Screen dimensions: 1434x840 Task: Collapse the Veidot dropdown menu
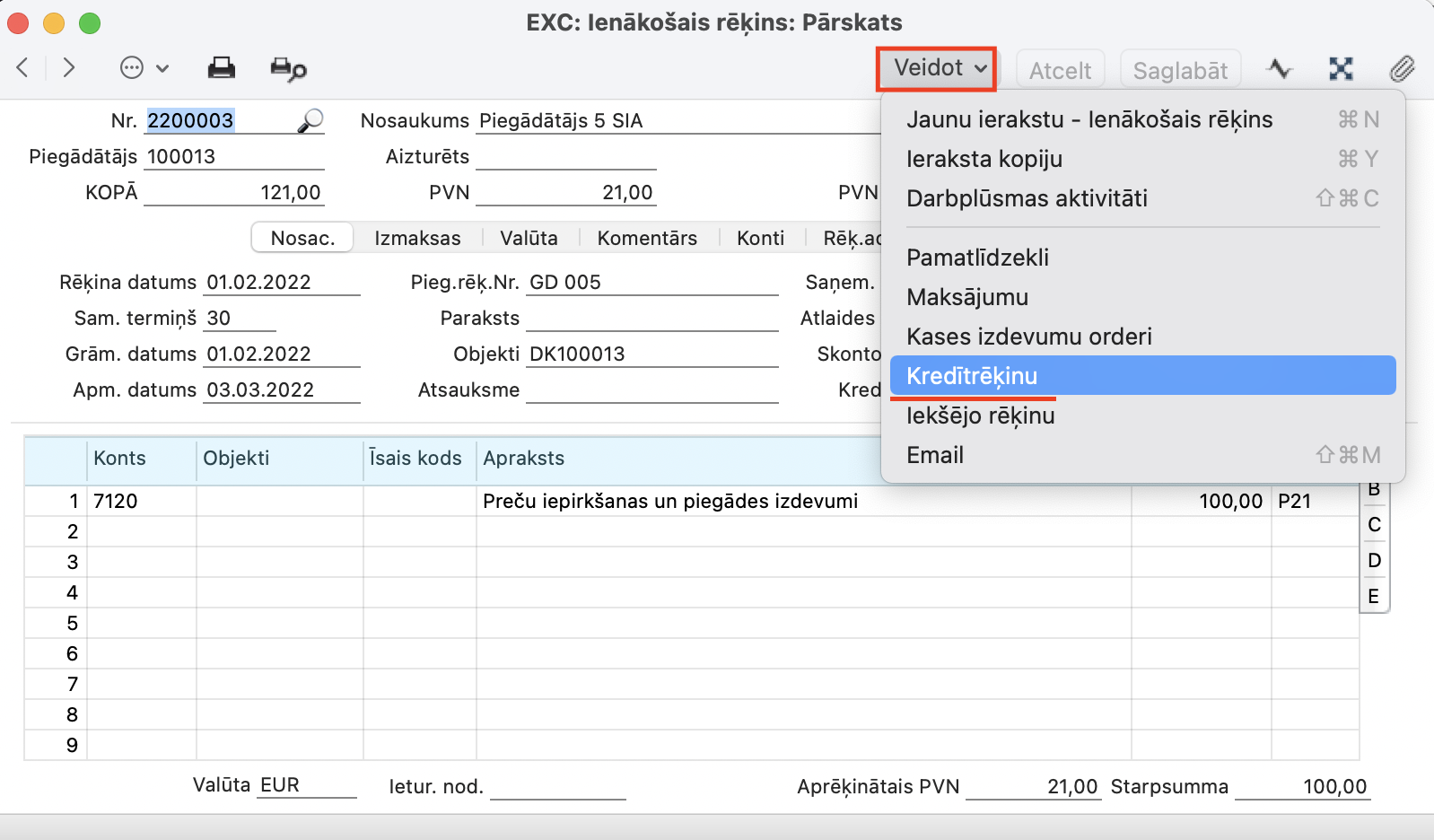pos(937,69)
